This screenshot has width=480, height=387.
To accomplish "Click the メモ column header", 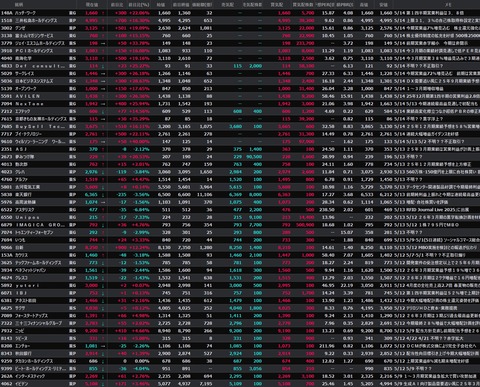I will click(448, 5).
